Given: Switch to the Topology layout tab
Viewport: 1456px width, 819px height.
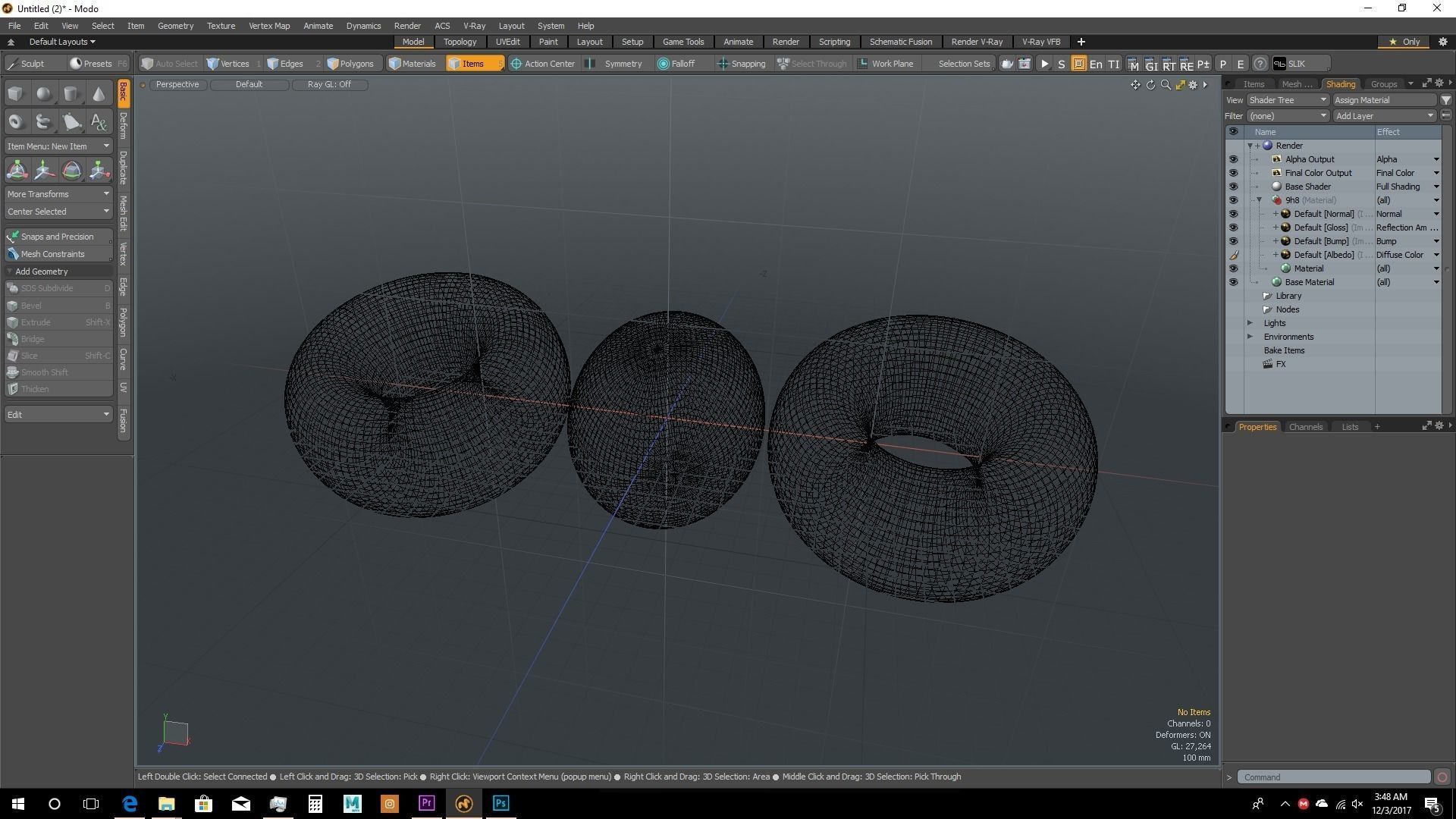Looking at the screenshot, I should point(460,42).
